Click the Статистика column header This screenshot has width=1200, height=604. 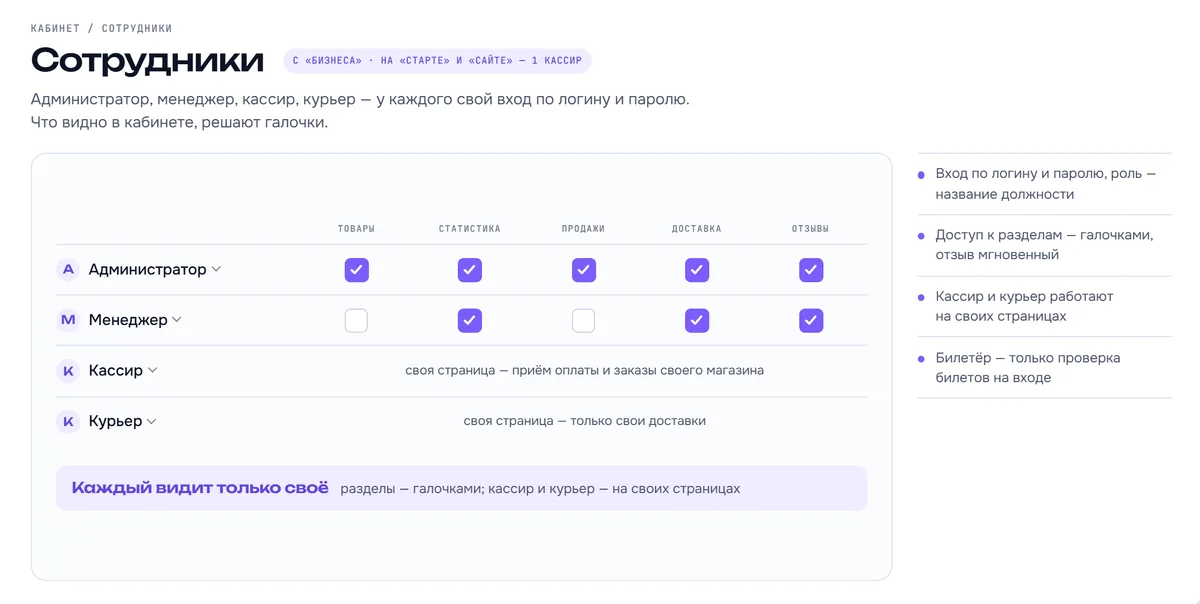tap(470, 229)
